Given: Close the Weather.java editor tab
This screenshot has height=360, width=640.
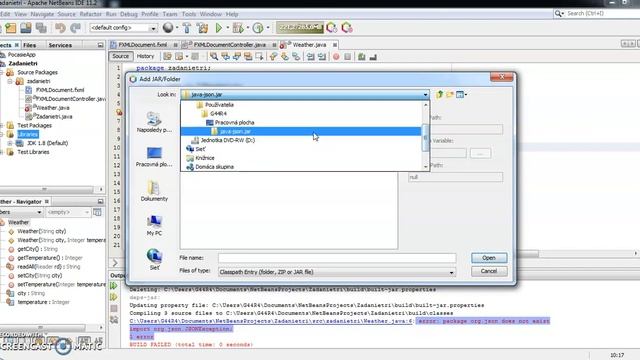Looking at the screenshot, I should pyautogui.click(x=335, y=45).
